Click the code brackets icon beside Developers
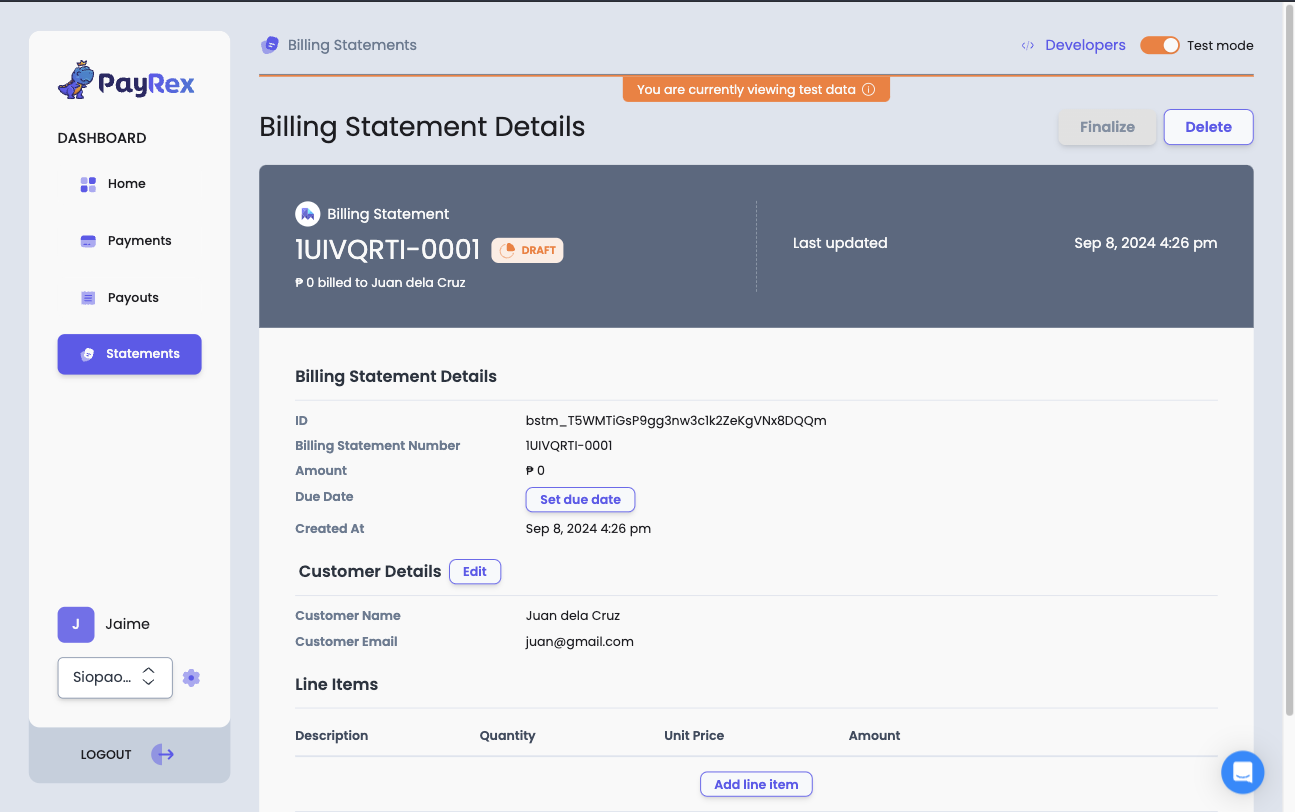Image resolution: width=1295 pixels, height=812 pixels. point(1028,44)
